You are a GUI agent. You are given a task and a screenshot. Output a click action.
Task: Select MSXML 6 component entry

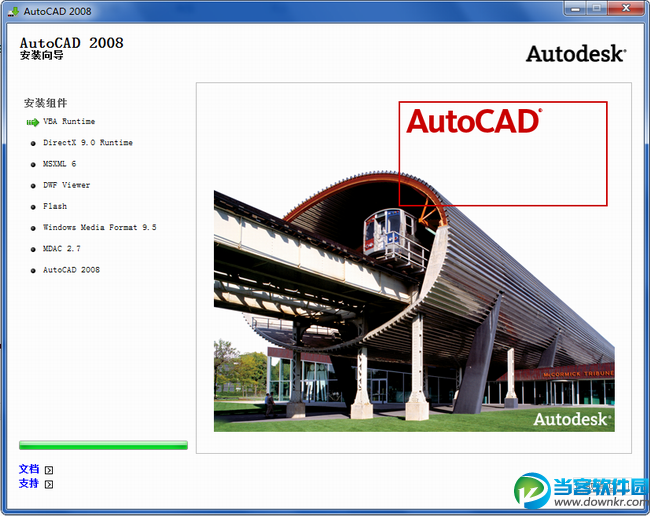pos(60,164)
